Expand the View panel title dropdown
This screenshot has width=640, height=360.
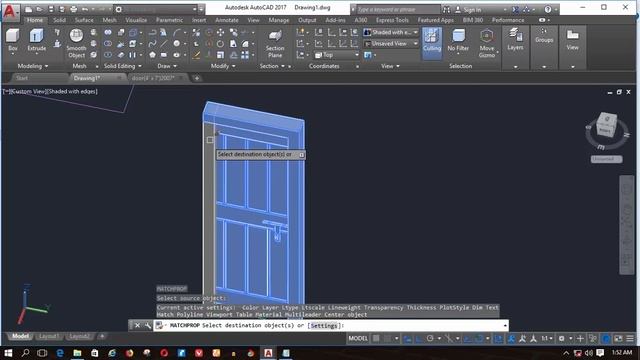[390, 66]
